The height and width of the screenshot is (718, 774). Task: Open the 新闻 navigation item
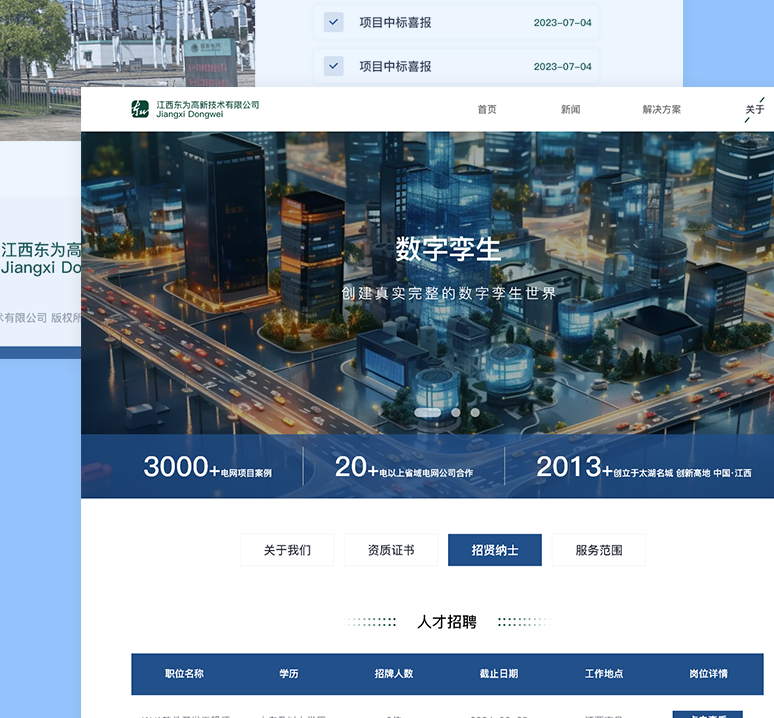(x=570, y=110)
